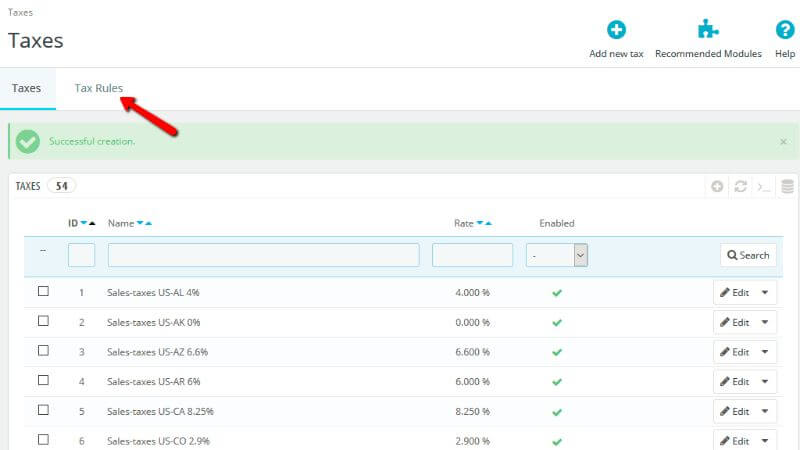Screen dimensions: 800x450
Task: Click the Taxes breadcrumb link
Action: tap(20, 12)
